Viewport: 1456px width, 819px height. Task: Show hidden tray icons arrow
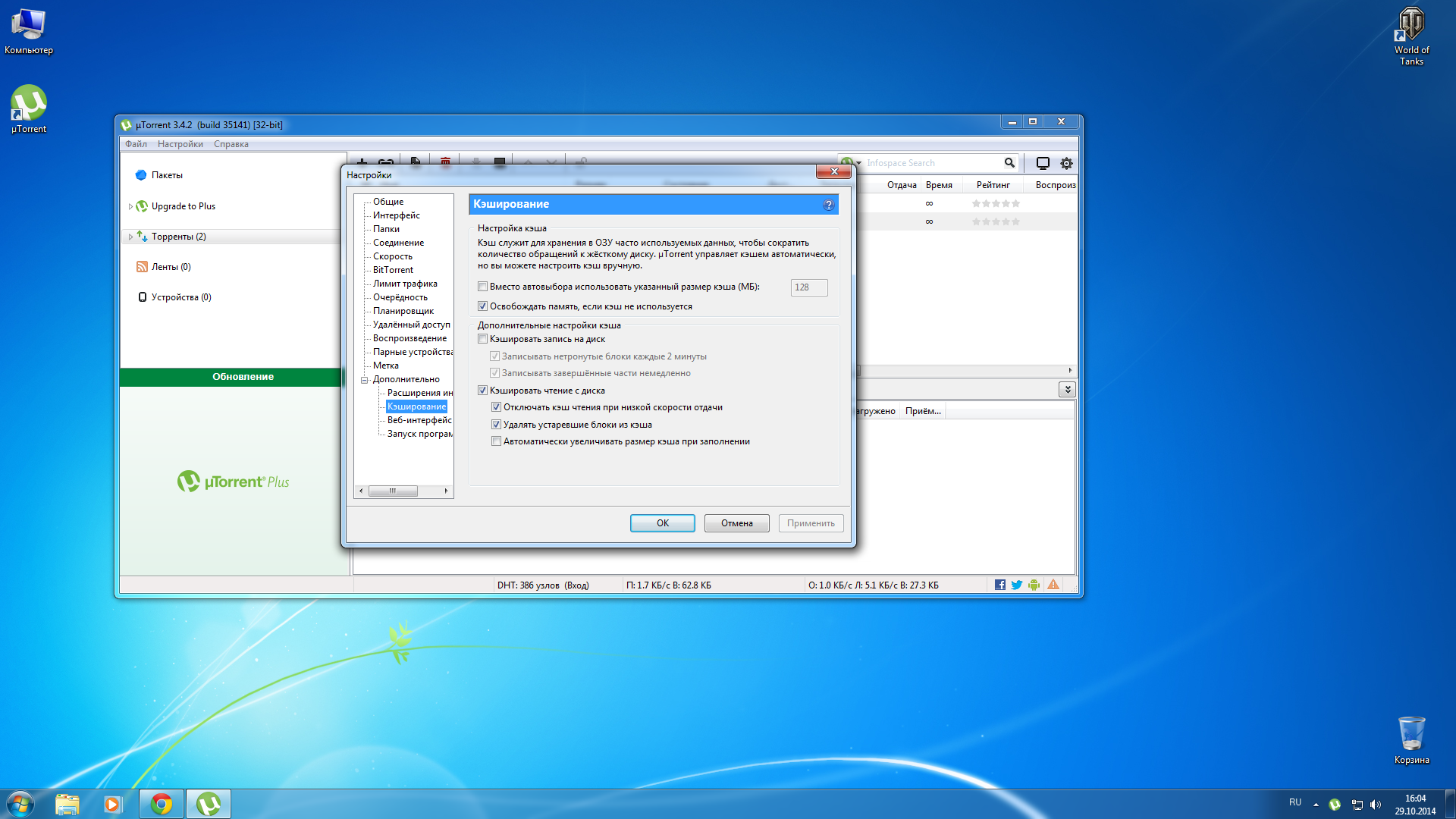pos(1316,805)
